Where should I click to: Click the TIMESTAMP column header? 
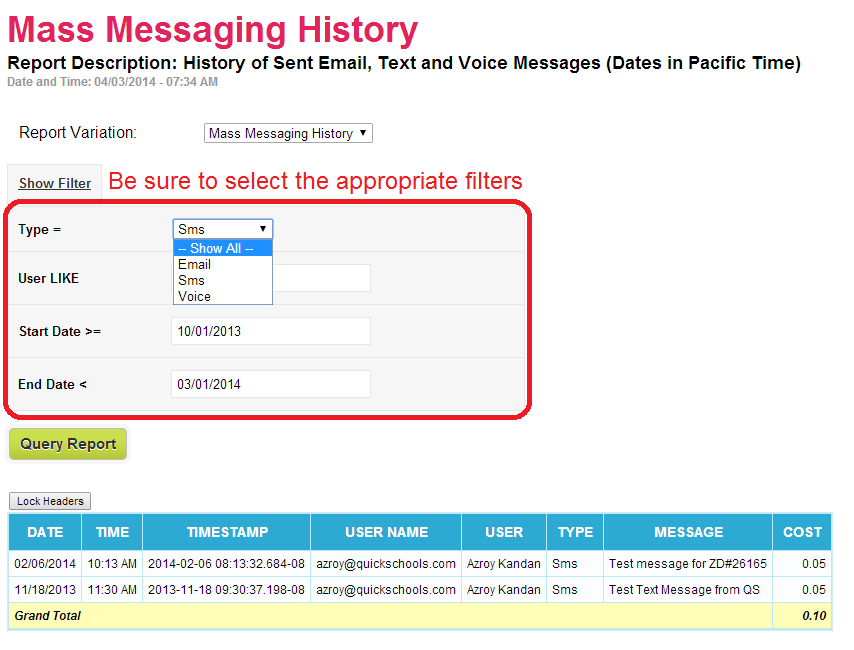click(225, 532)
